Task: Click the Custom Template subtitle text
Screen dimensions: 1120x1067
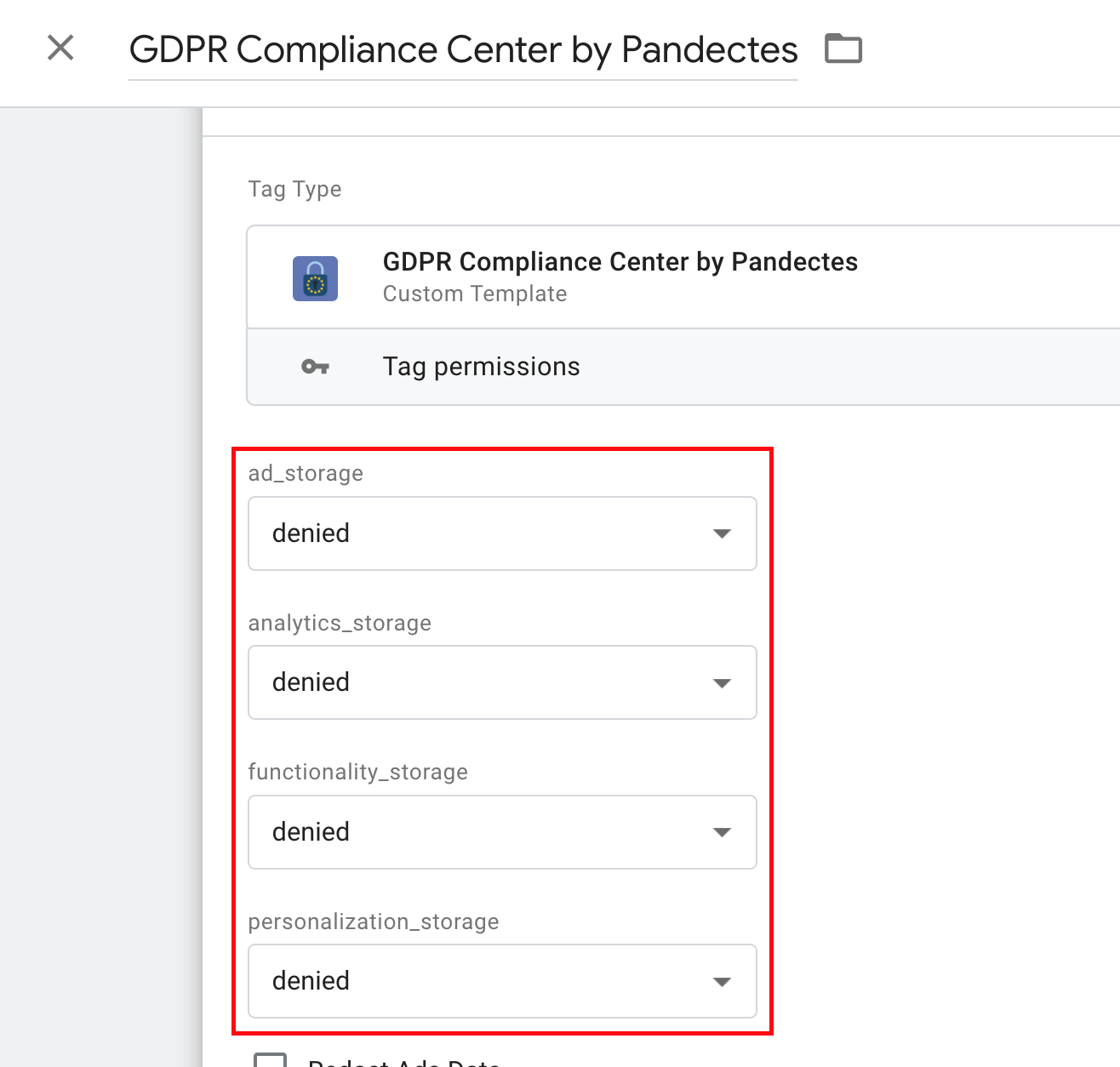Action: pos(474,294)
